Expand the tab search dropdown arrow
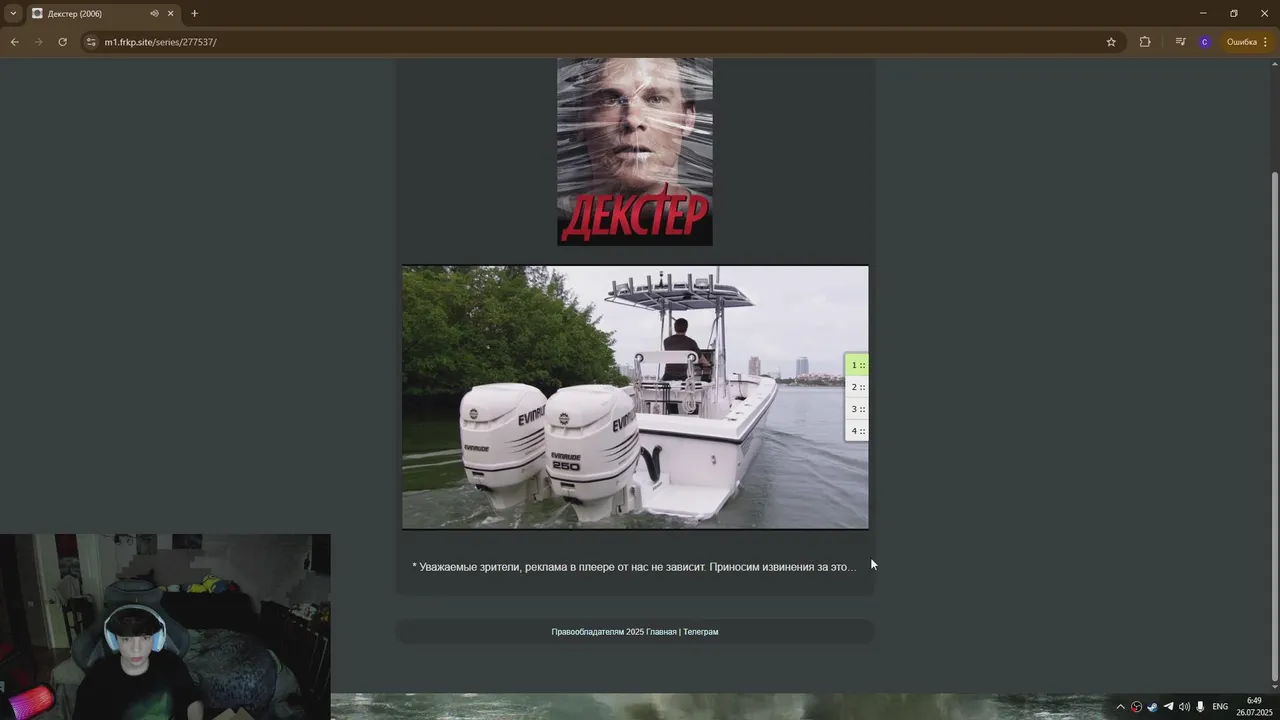 pyautogui.click(x=13, y=14)
